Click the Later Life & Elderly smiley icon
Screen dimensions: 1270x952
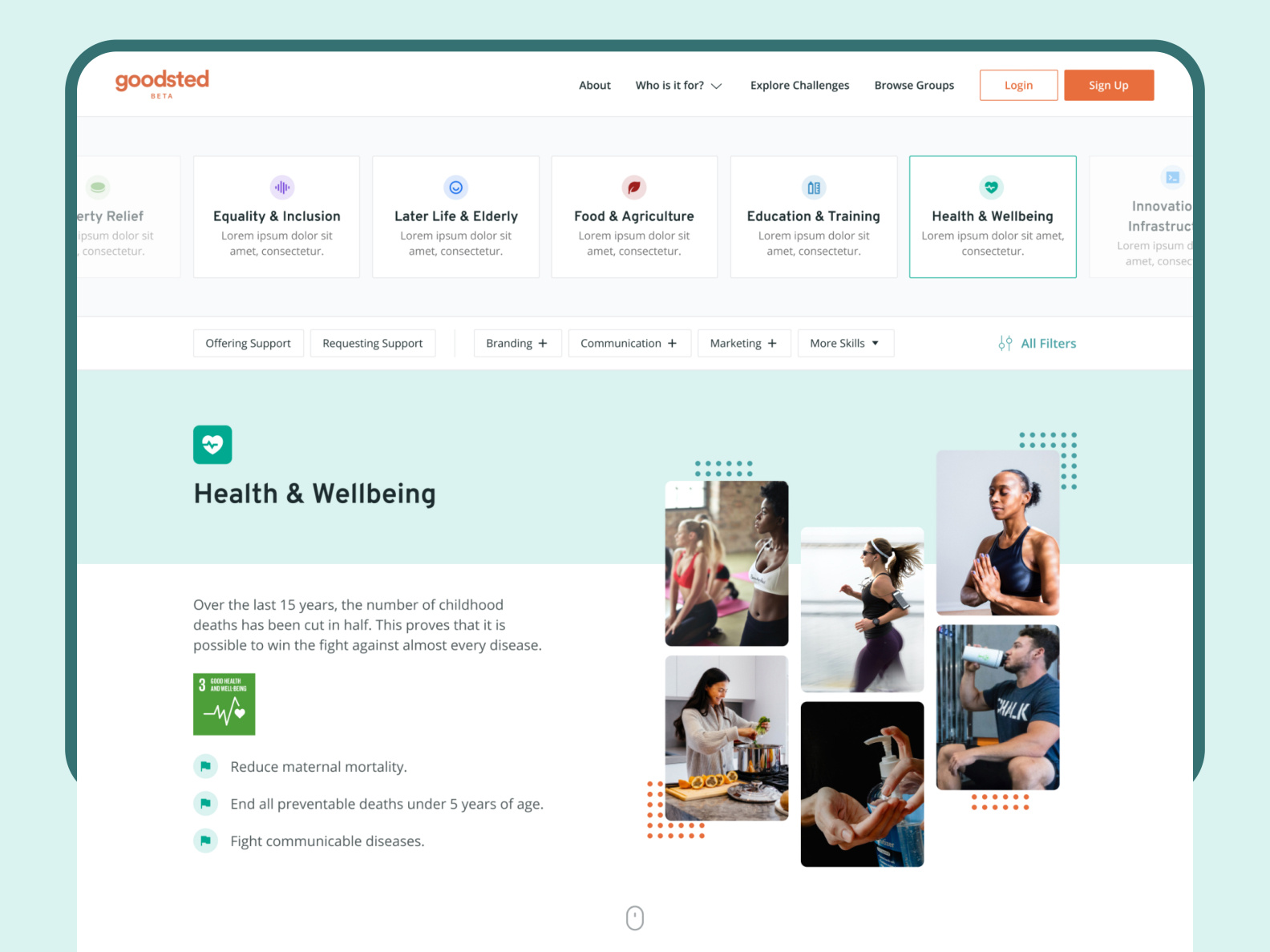click(455, 188)
